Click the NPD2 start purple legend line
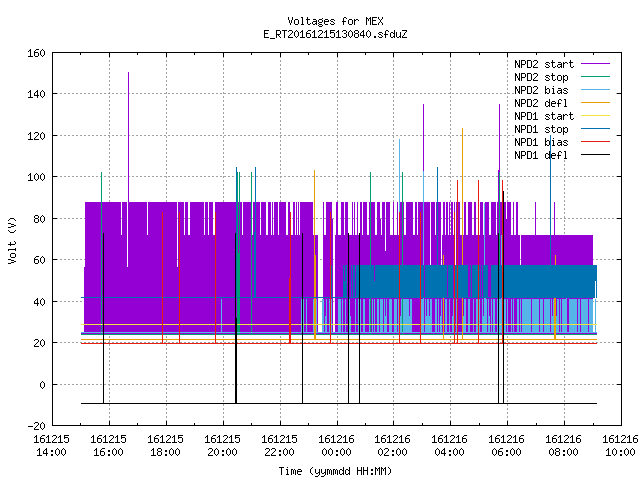The image size is (640, 480). pos(595,64)
